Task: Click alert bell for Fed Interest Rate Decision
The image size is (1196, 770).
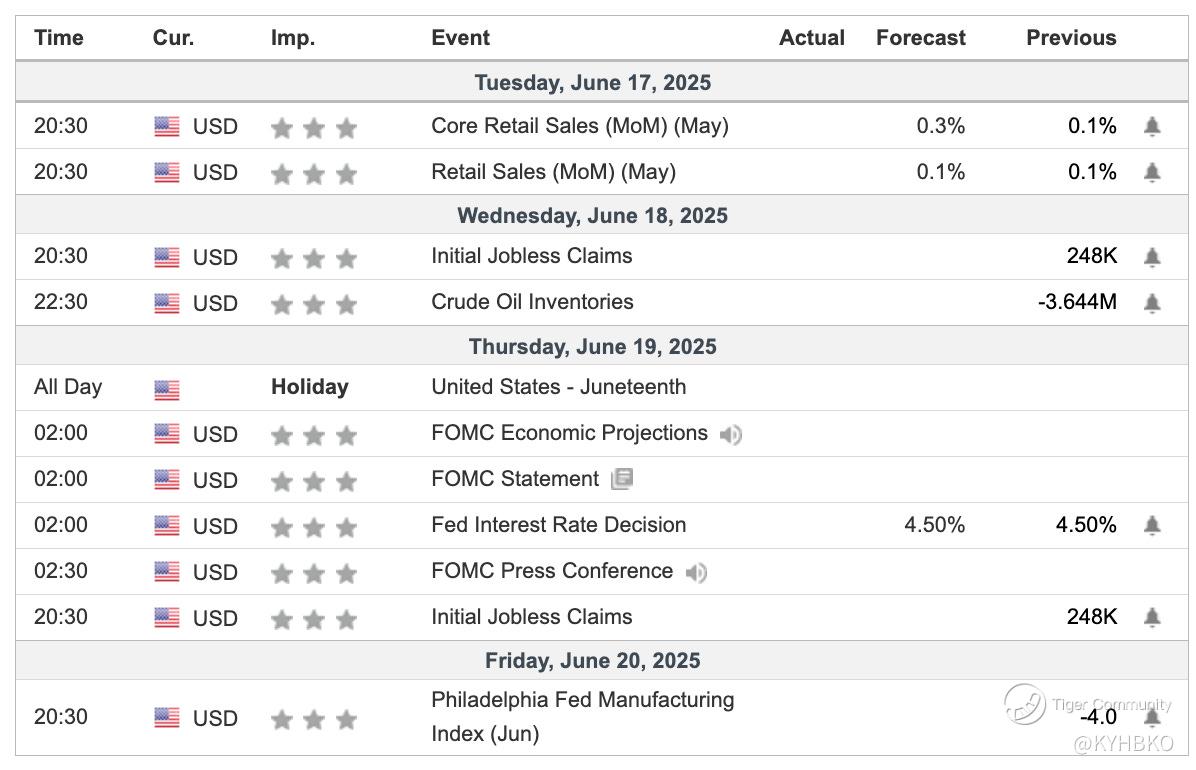Action: [x=1152, y=526]
